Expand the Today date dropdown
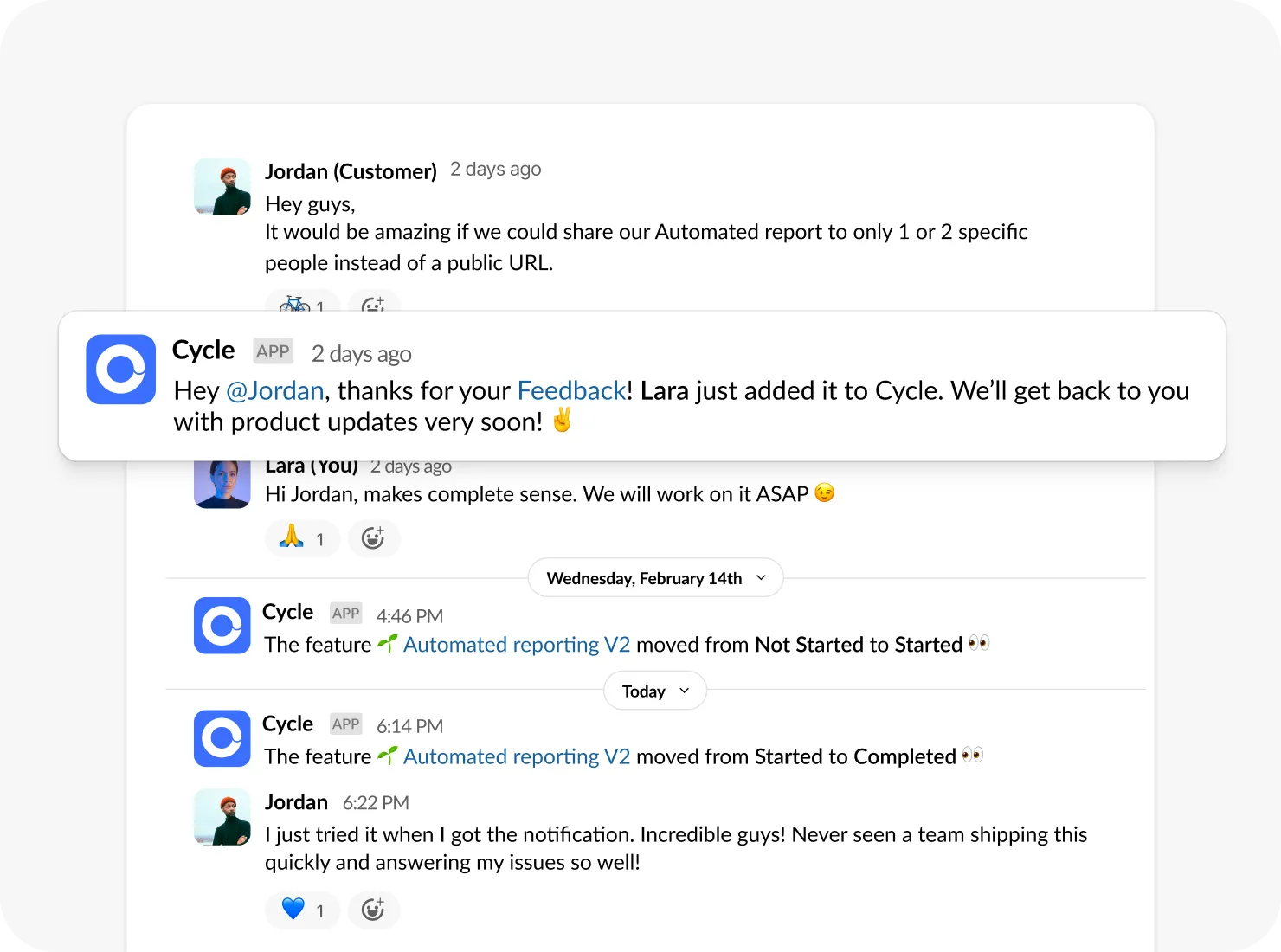This screenshot has height=952, width=1281. pyautogui.click(x=655, y=691)
